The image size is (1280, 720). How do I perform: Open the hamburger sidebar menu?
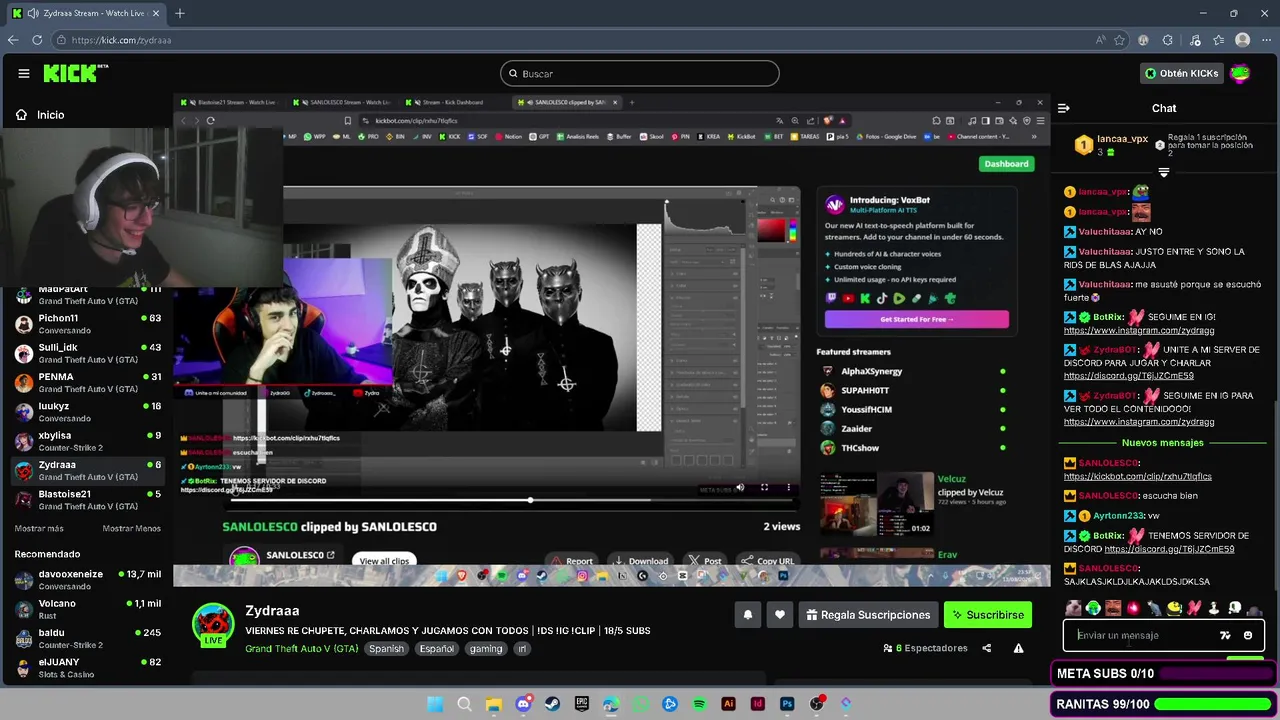23,73
